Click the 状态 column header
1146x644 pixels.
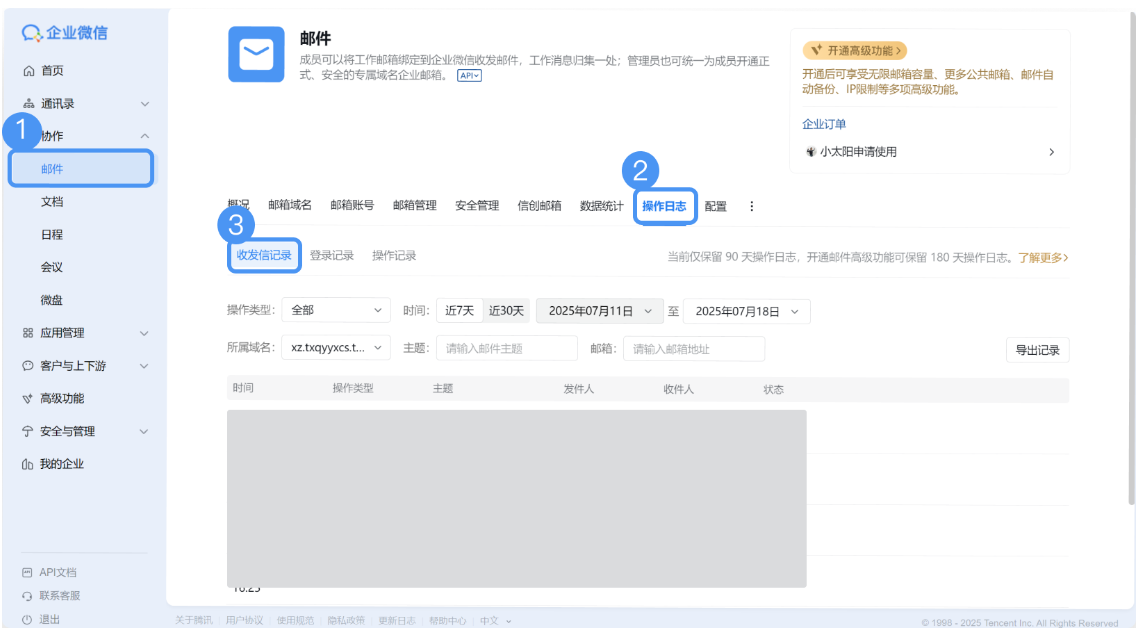(773, 390)
